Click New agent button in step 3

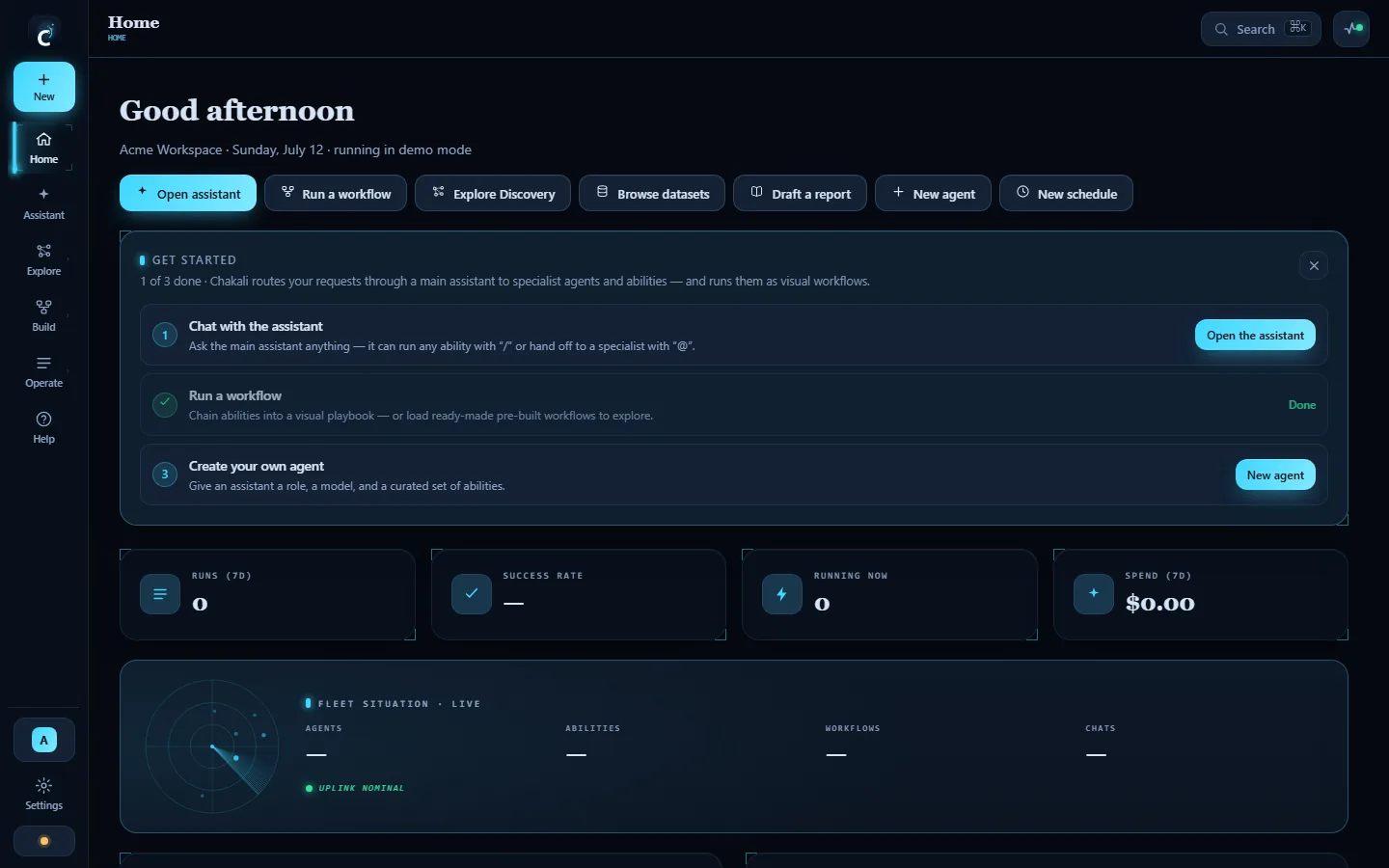pyautogui.click(x=1275, y=475)
